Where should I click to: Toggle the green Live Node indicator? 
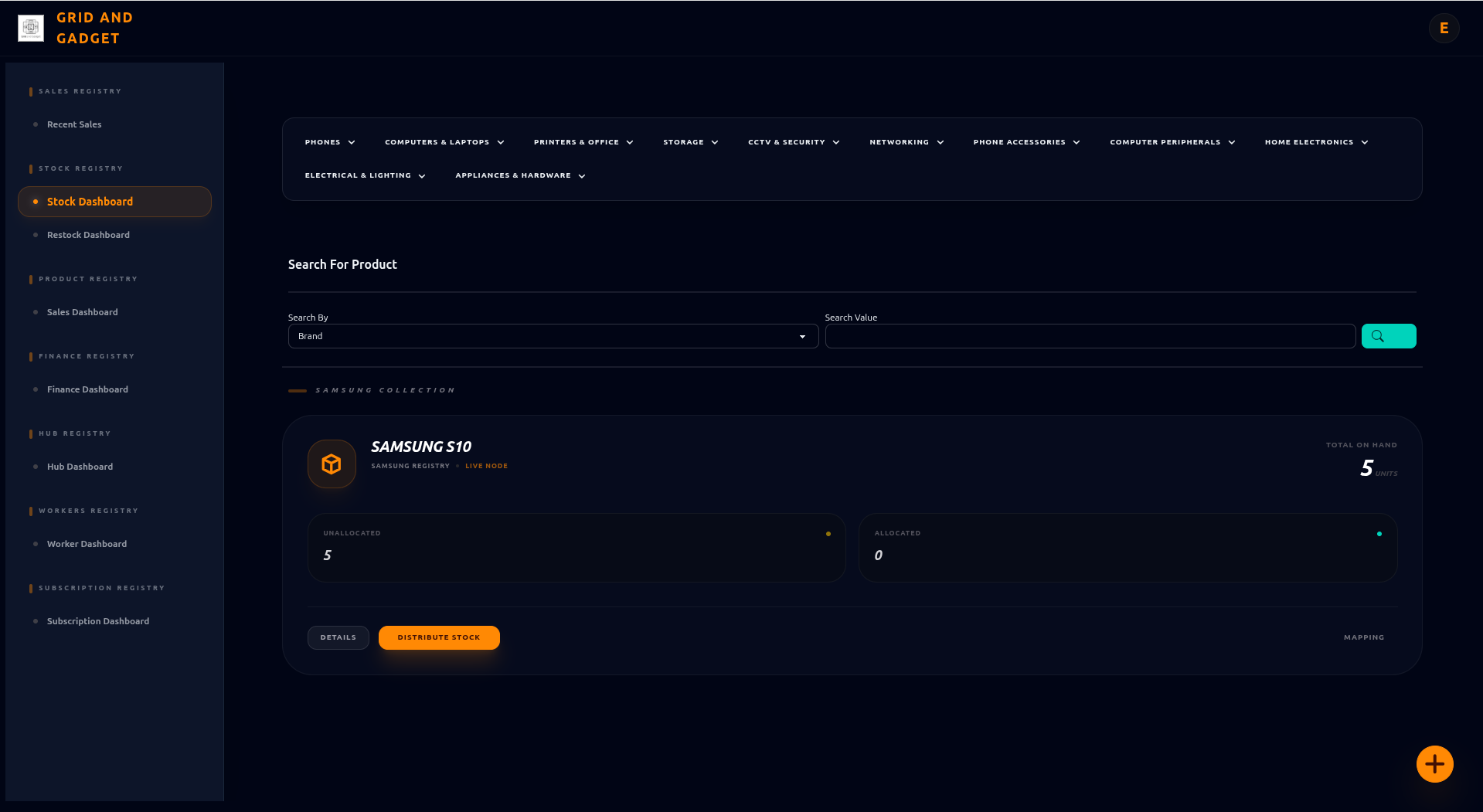click(459, 465)
